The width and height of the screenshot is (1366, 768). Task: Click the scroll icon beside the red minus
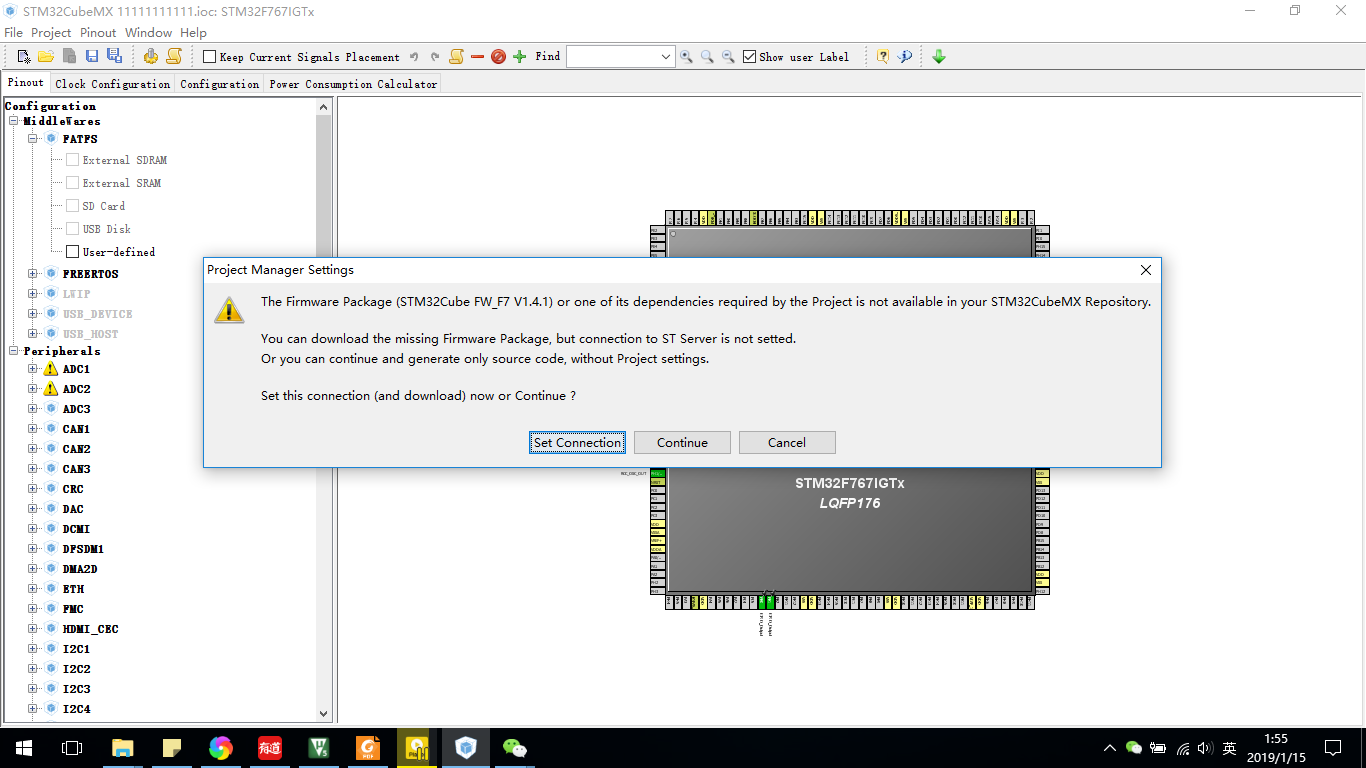[456, 57]
